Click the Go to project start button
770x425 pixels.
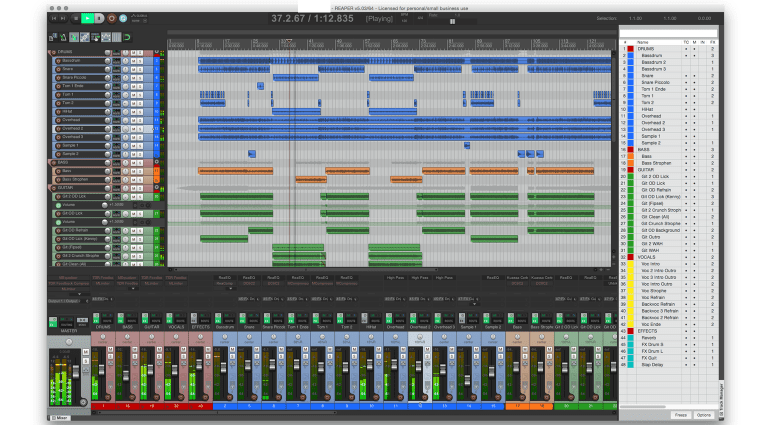pos(52,18)
